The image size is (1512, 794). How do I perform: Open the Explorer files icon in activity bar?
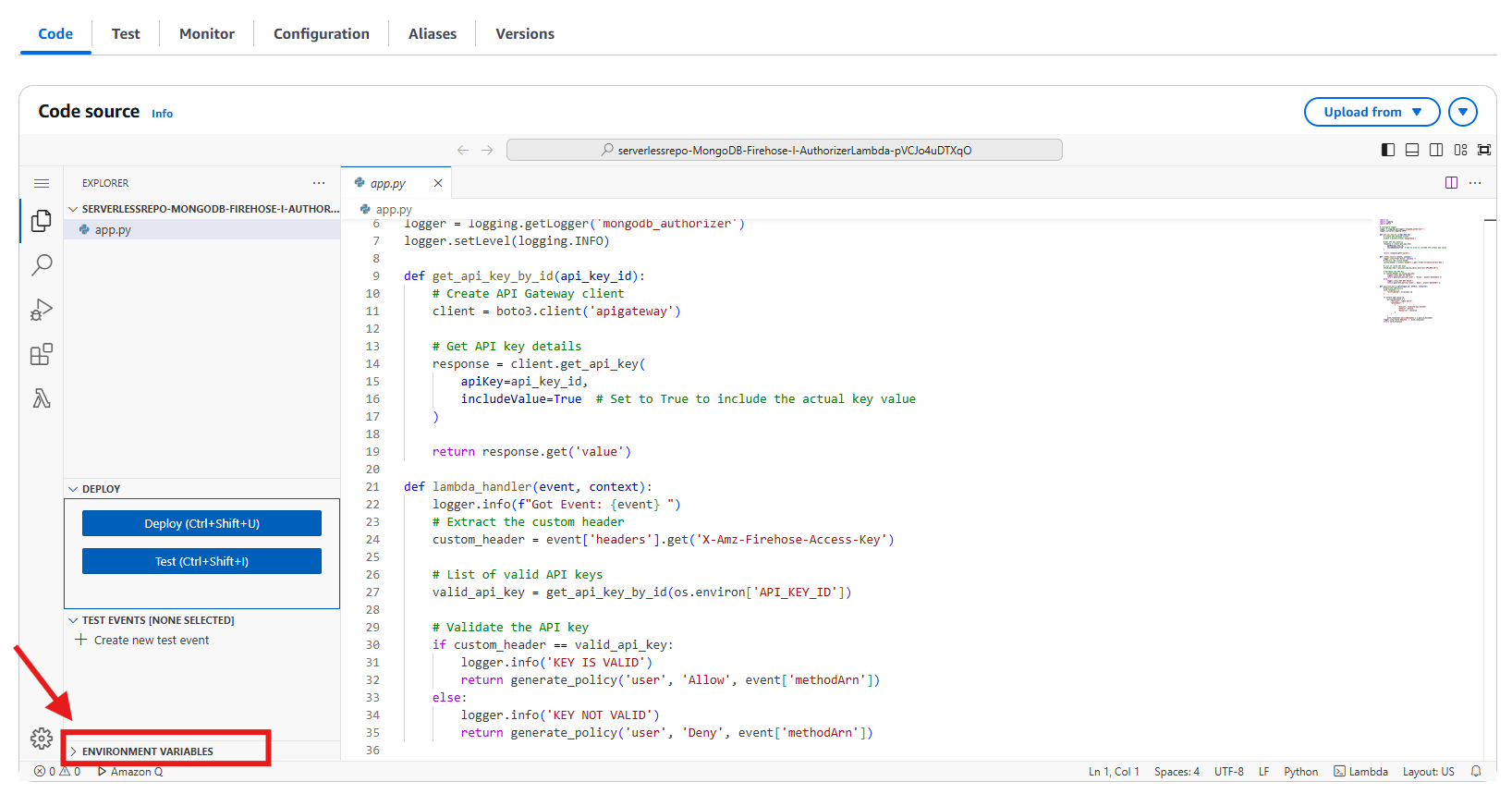point(42,221)
